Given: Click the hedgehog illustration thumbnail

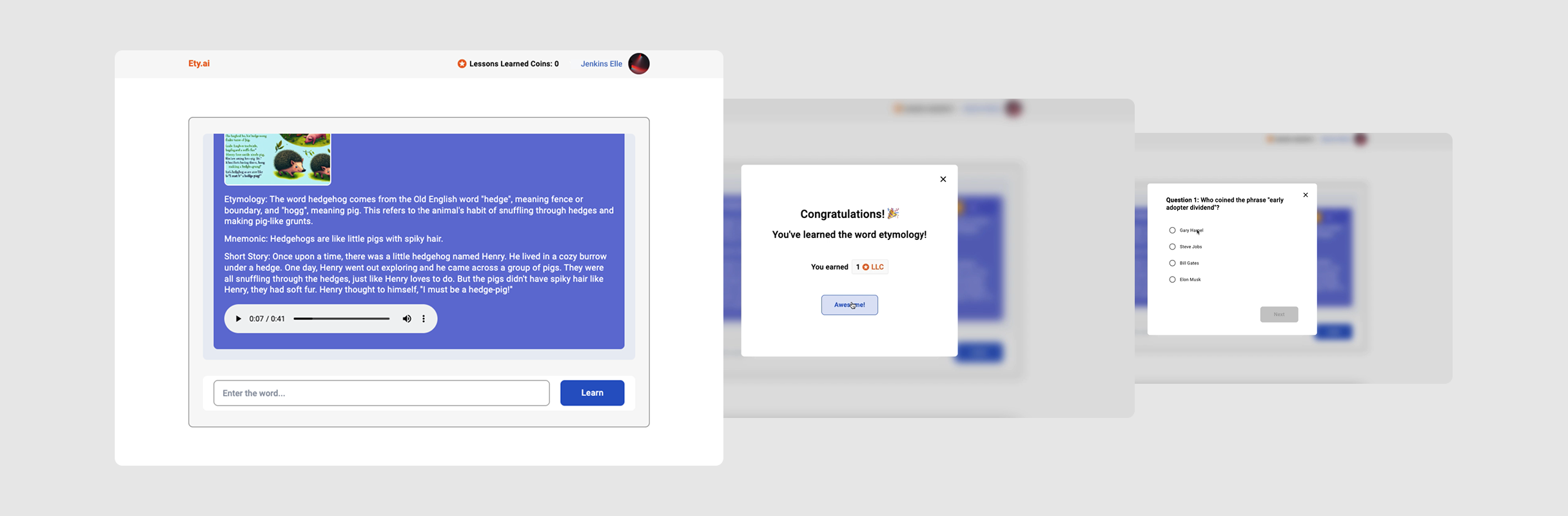Looking at the screenshot, I should click(277, 159).
